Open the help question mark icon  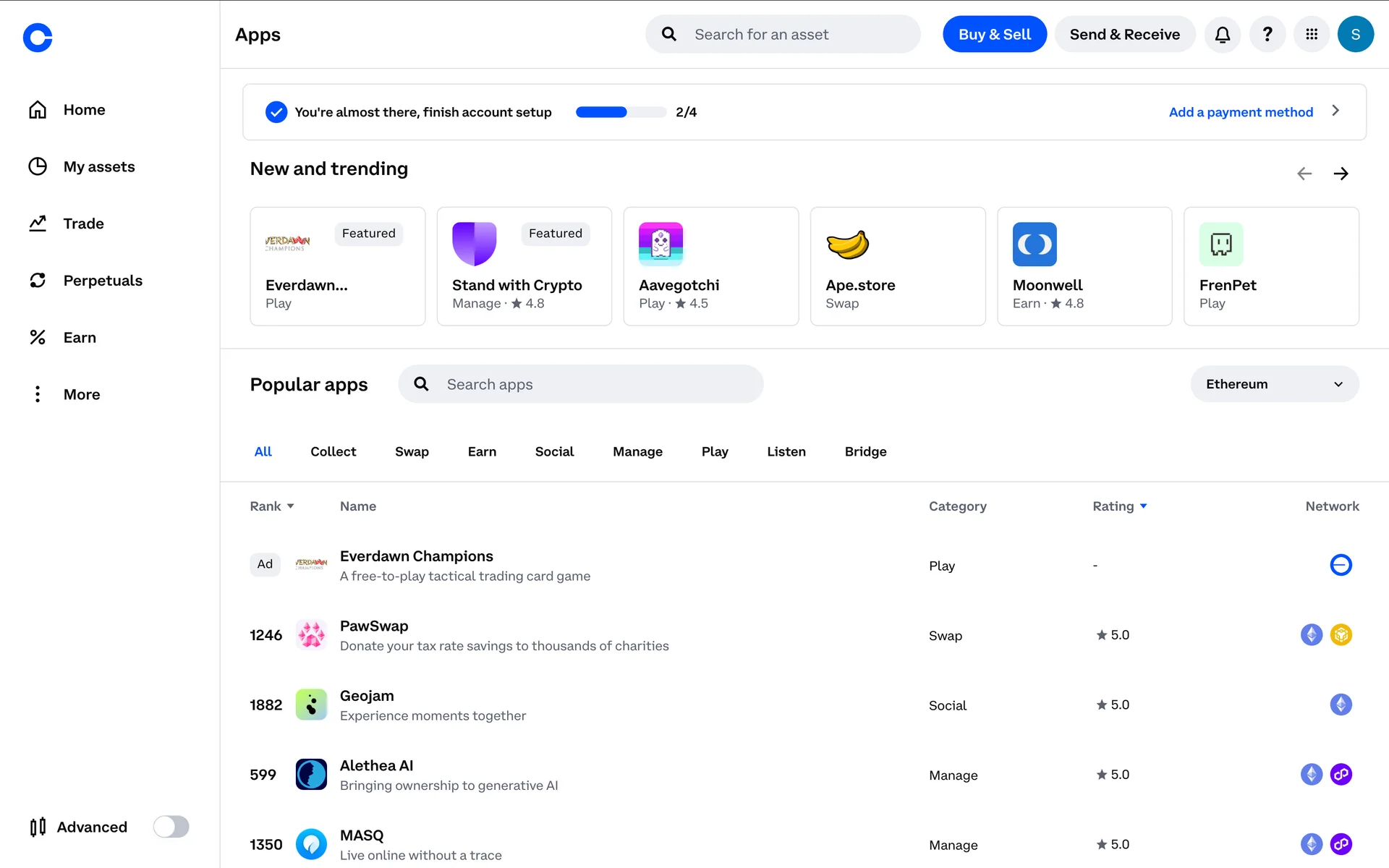tap(1267, 34)
